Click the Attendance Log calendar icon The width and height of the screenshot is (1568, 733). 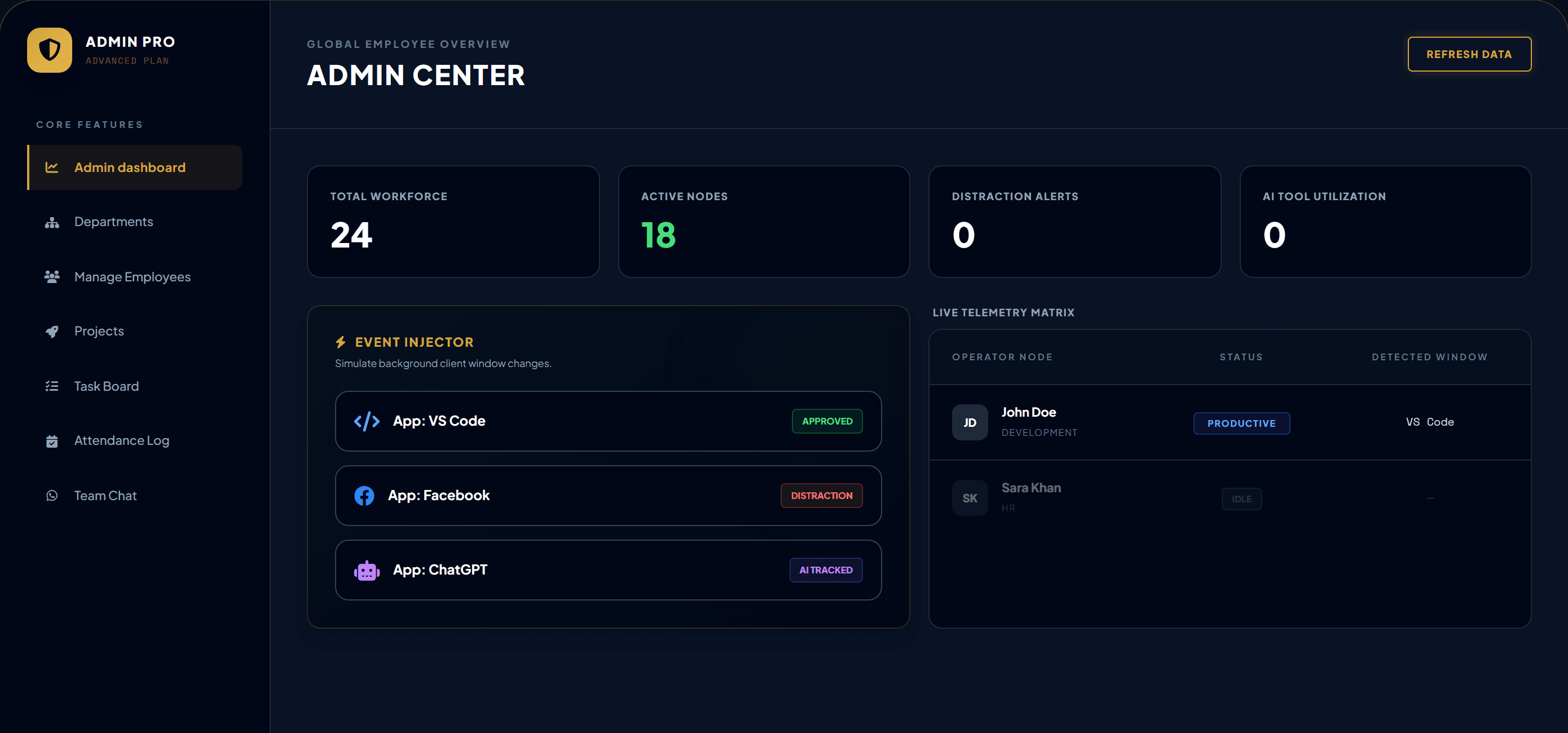(x=52, y=441)
